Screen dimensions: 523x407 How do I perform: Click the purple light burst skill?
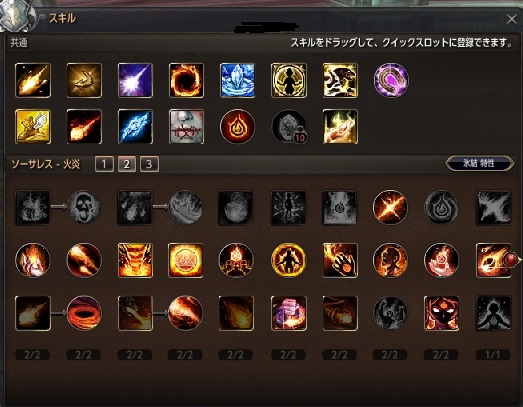(x=135, y=80)
